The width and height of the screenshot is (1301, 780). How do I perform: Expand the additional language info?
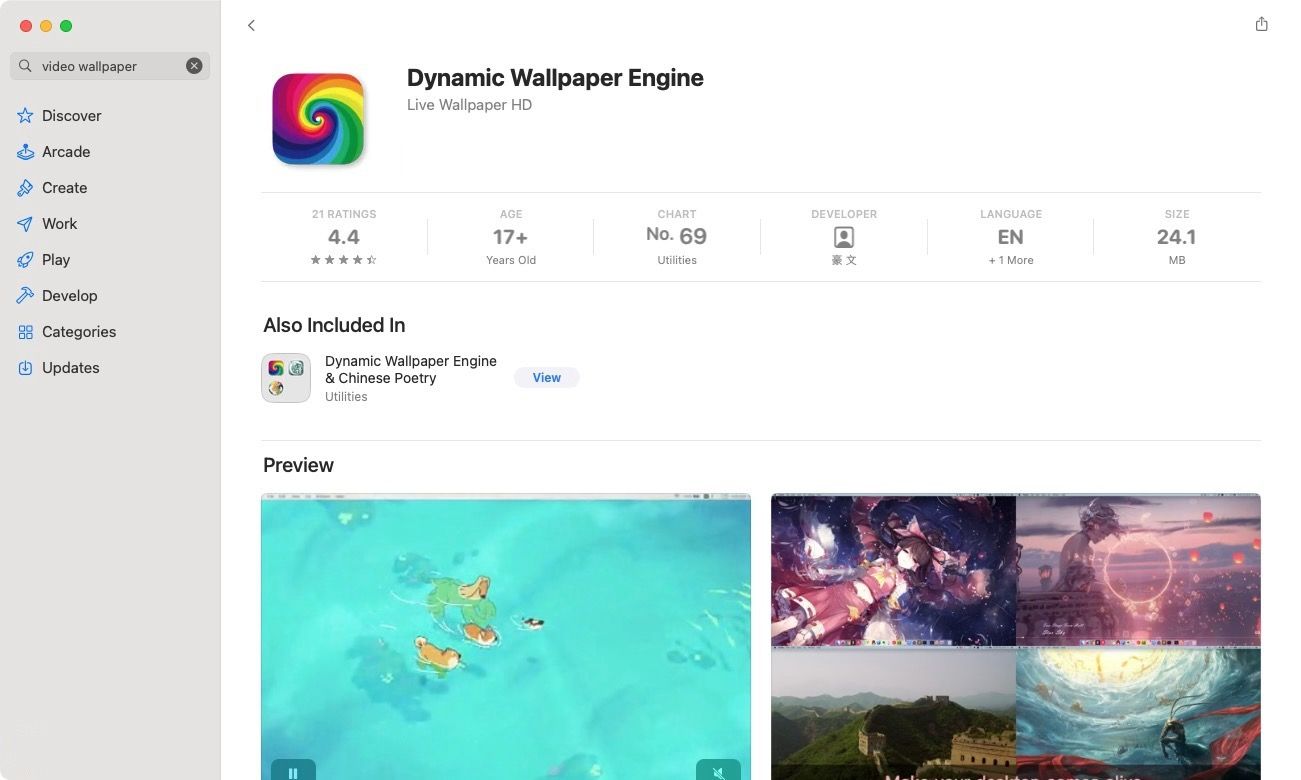[x=1010, y=259]
